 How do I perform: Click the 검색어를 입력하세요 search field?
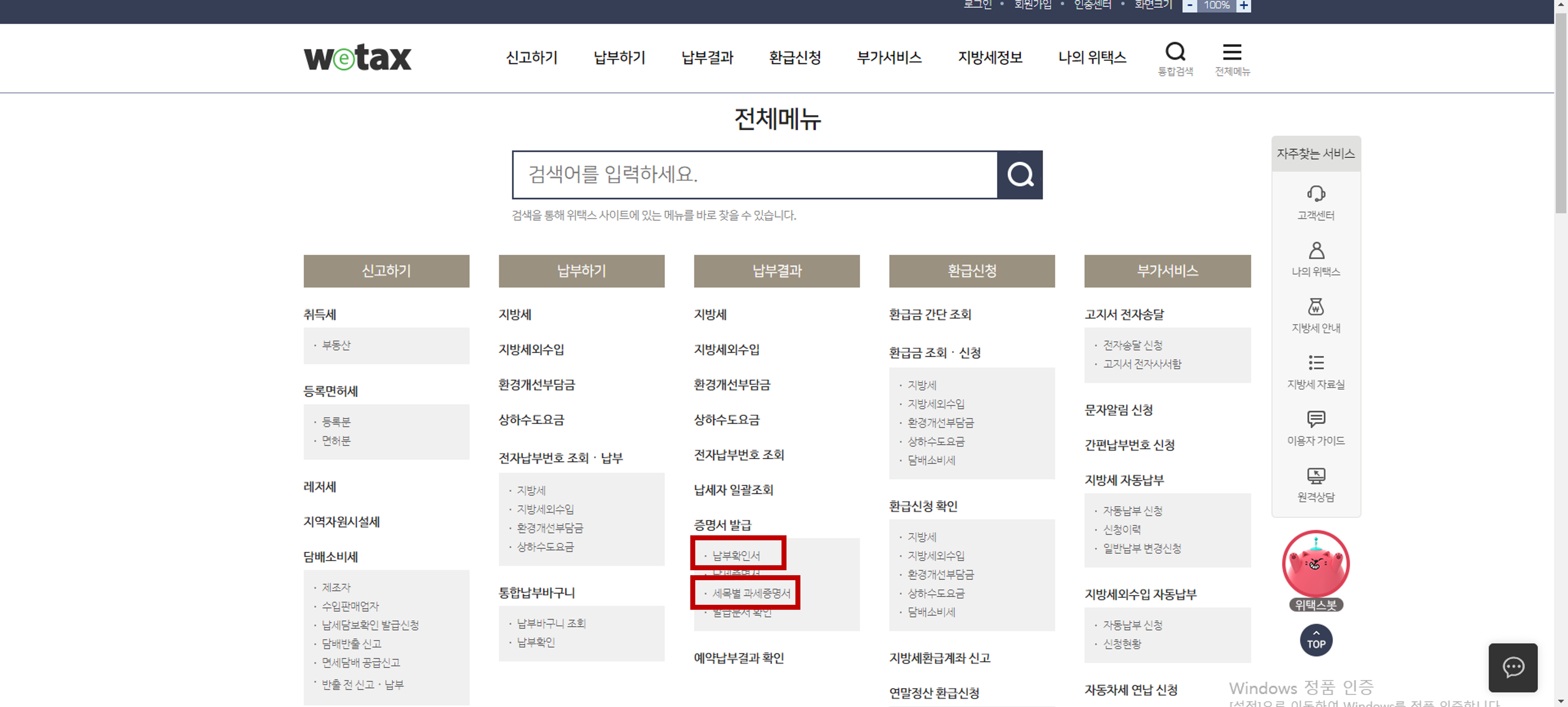point(755,175)
